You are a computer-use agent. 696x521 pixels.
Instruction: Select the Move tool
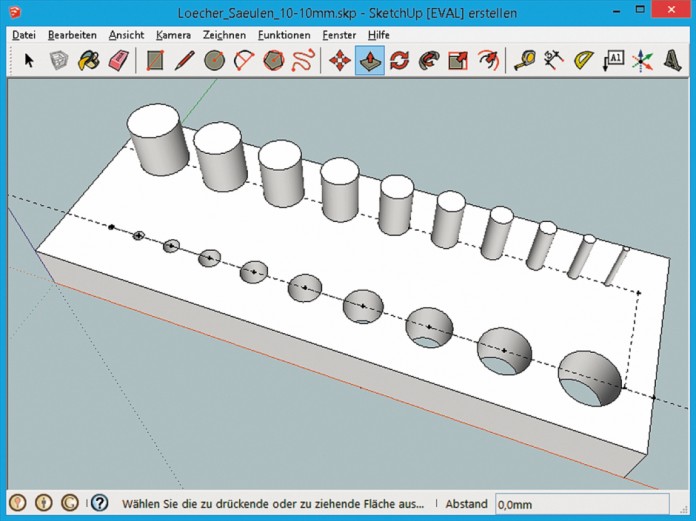pyautogui.click(x=340, y=61)
